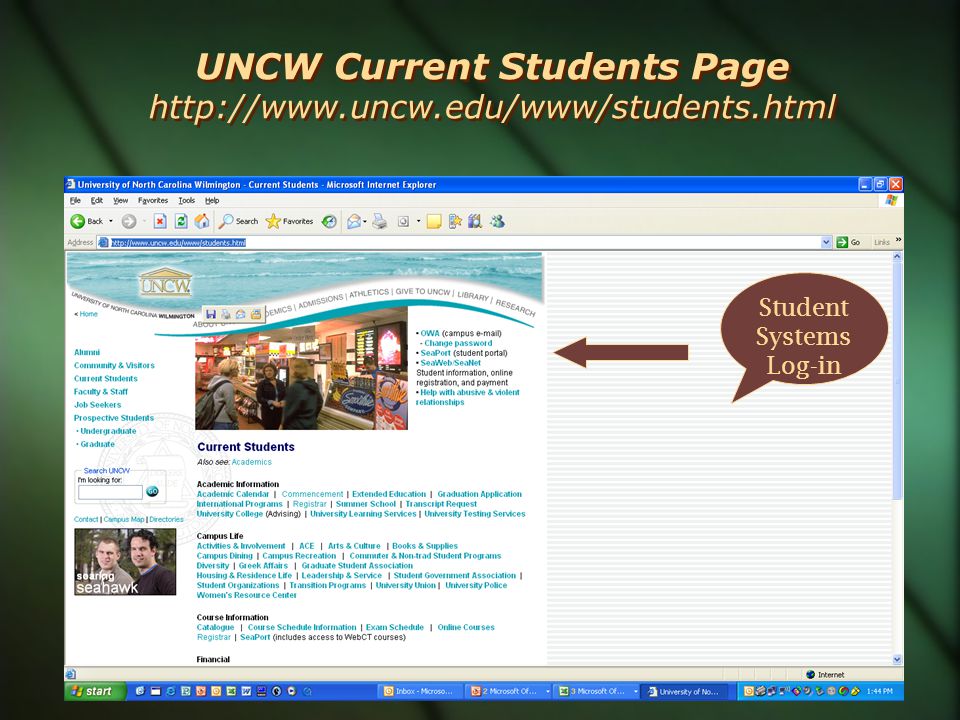Open the Tools menu

tap(187, 200)
